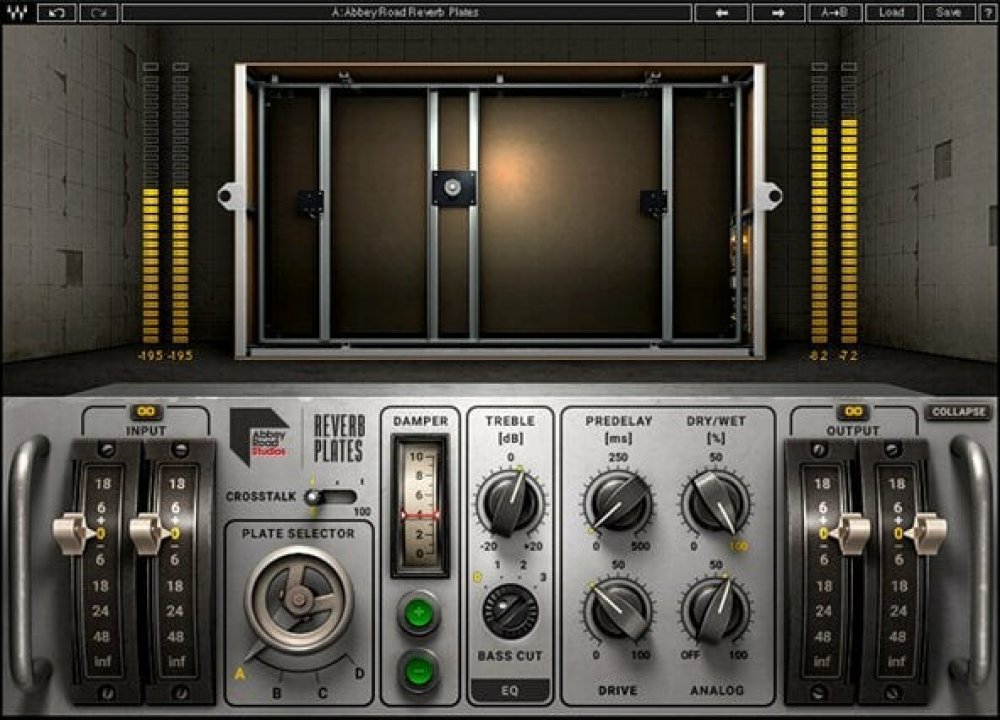Click the Dry/Wet knob
The height and width of the screenshot is (720, 1000).
pos(716,501)
